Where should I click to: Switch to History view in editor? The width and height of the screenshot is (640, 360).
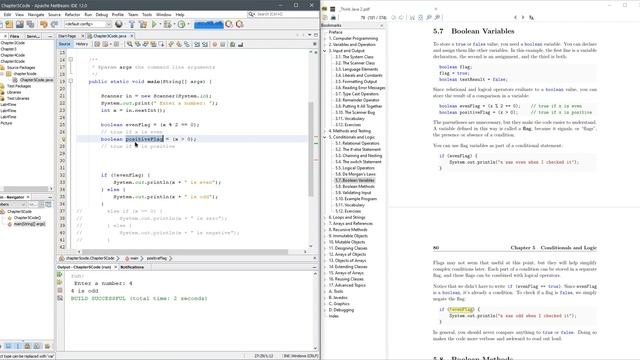82,44
